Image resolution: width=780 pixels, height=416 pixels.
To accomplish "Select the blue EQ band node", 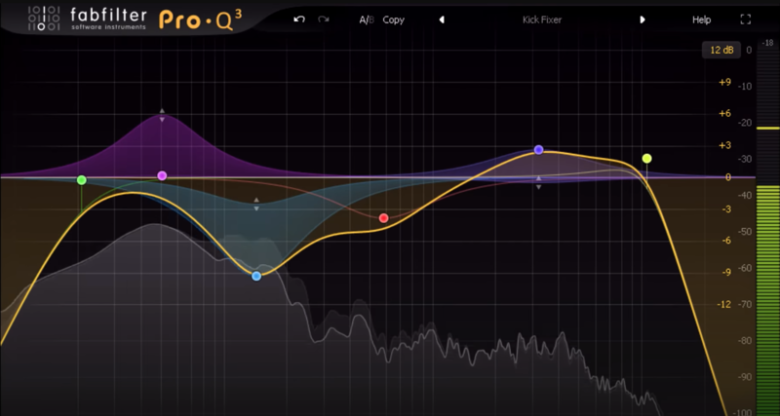I will (256, 276).
